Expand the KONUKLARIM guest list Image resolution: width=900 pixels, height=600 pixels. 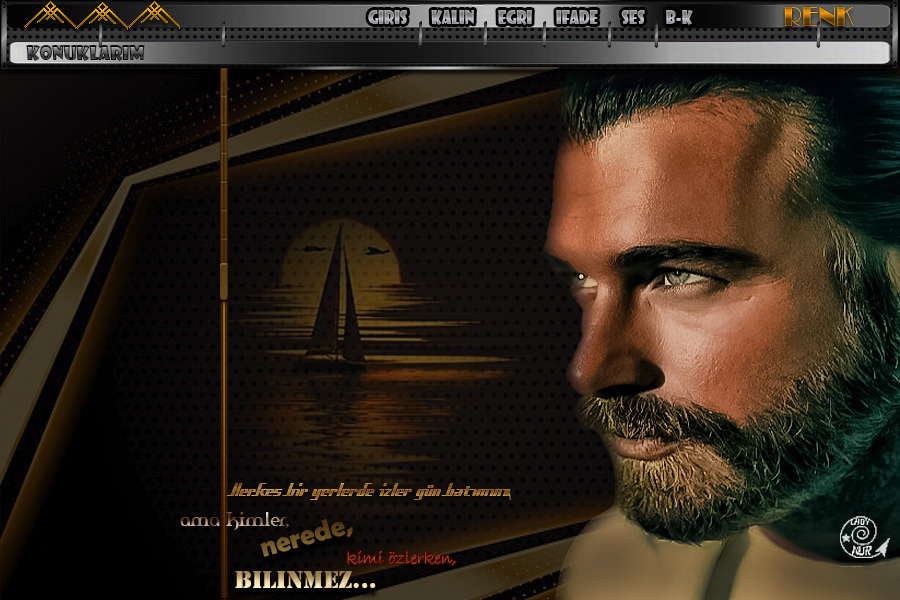coord(85,53)
